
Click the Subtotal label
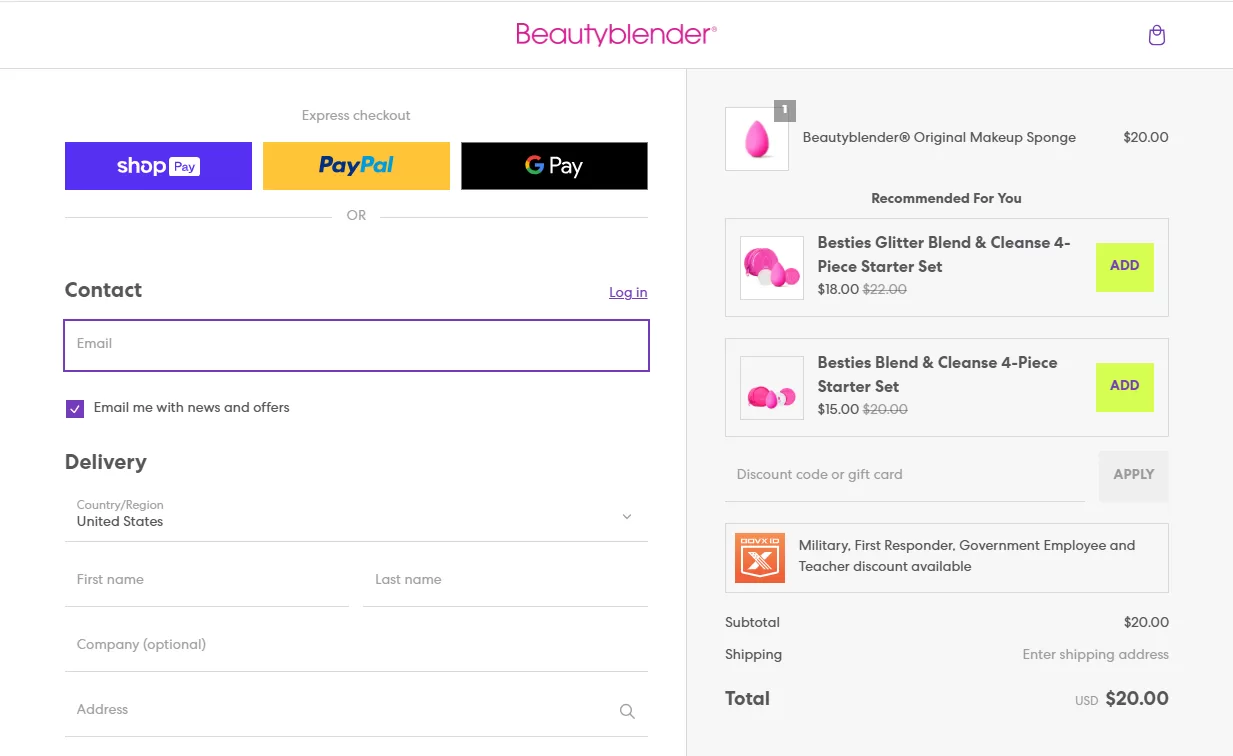752,623
